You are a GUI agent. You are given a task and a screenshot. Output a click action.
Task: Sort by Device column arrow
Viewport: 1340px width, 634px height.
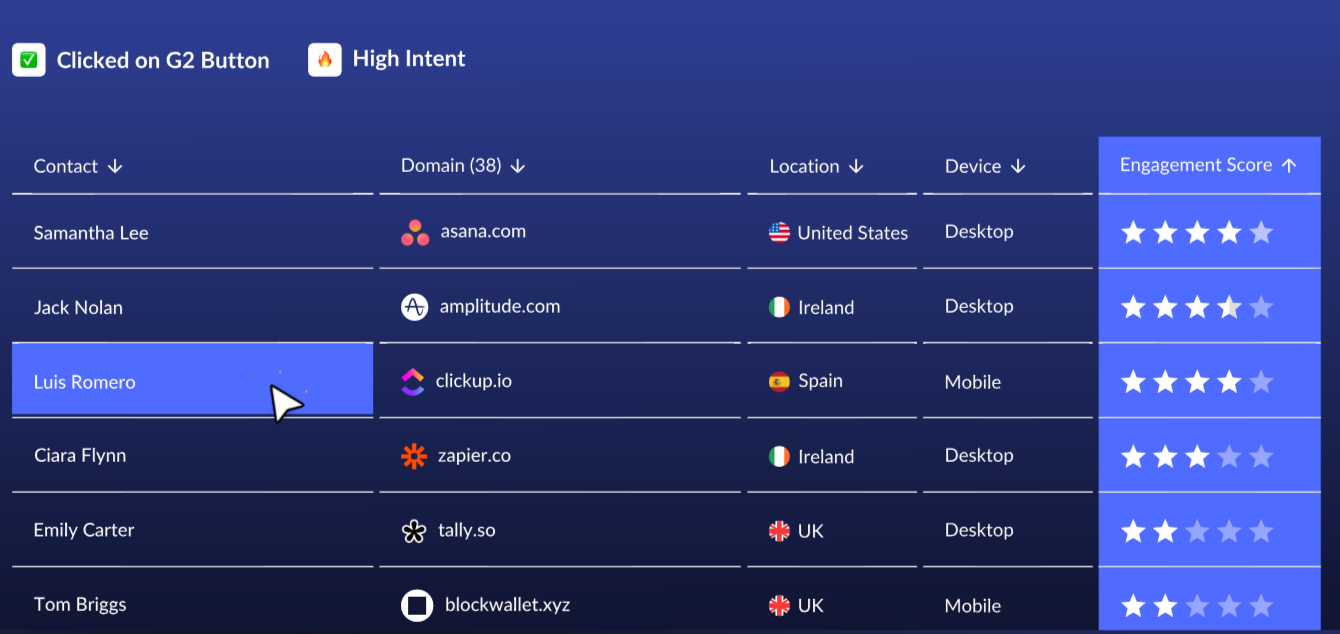(1018, 166)
